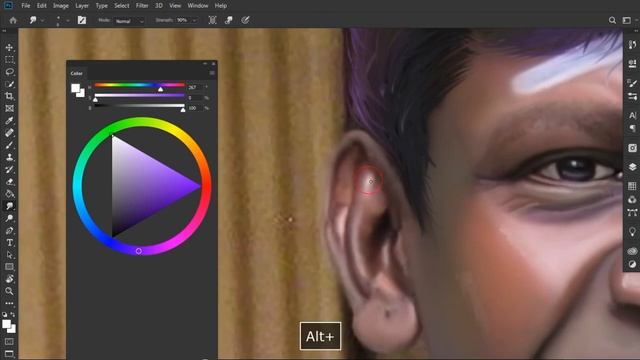Change the screen mode button
640x360 pixels.
pos(9,354)
